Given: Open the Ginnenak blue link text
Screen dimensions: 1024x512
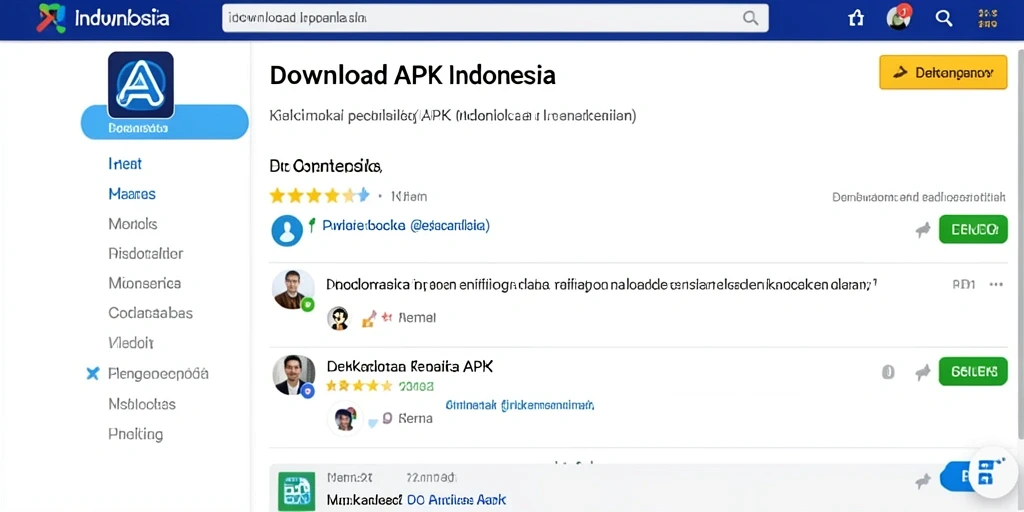Looking at the screenshot, I should (x=520, y=405).
